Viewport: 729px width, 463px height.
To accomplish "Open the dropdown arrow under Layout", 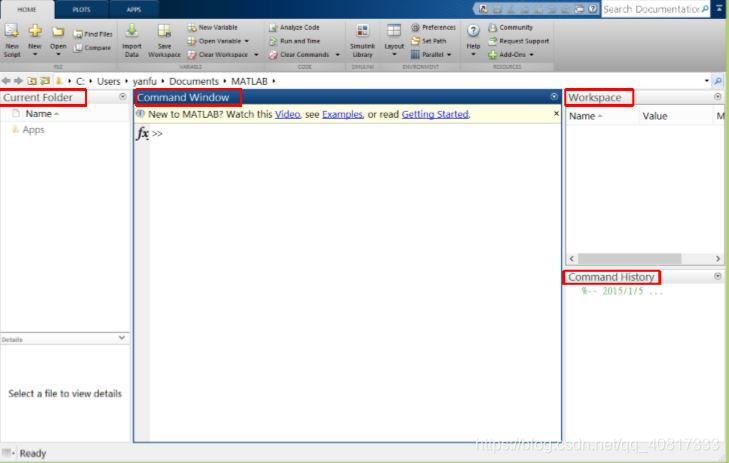I will pos(394,54).
